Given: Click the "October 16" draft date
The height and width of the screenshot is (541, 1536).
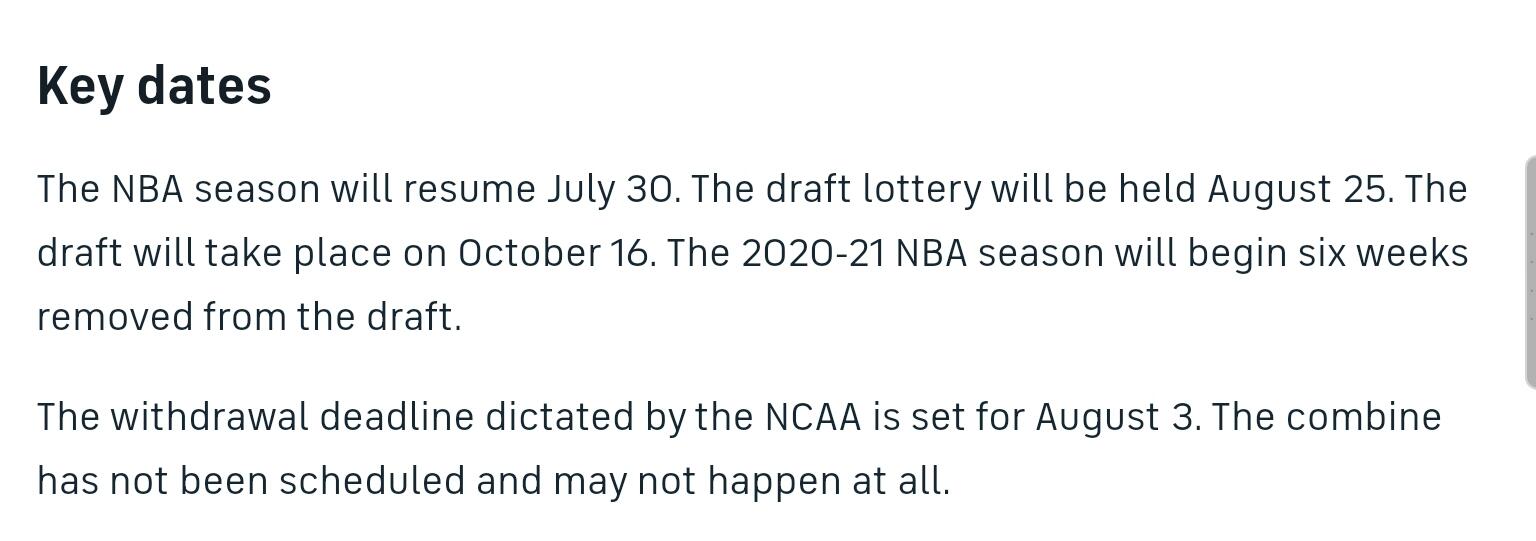Looking at the screenshot, I should tap(553, 253).
